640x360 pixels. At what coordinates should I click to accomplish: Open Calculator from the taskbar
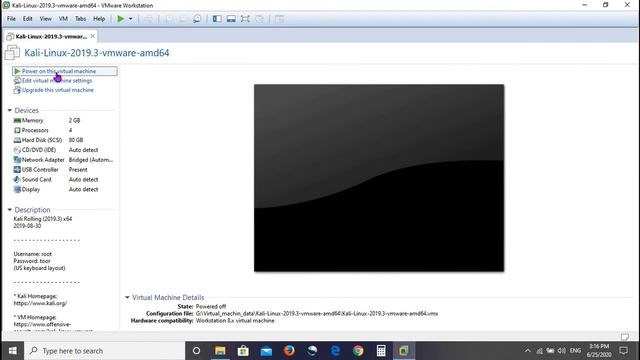381,351
